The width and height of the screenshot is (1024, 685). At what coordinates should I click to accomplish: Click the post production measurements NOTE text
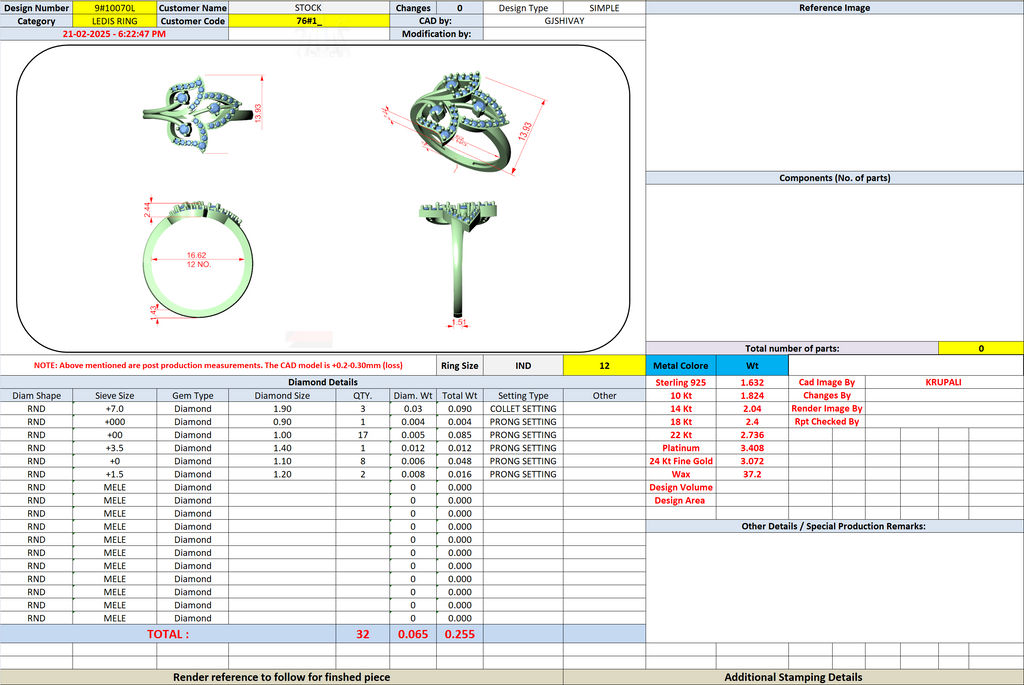(218, 366)
